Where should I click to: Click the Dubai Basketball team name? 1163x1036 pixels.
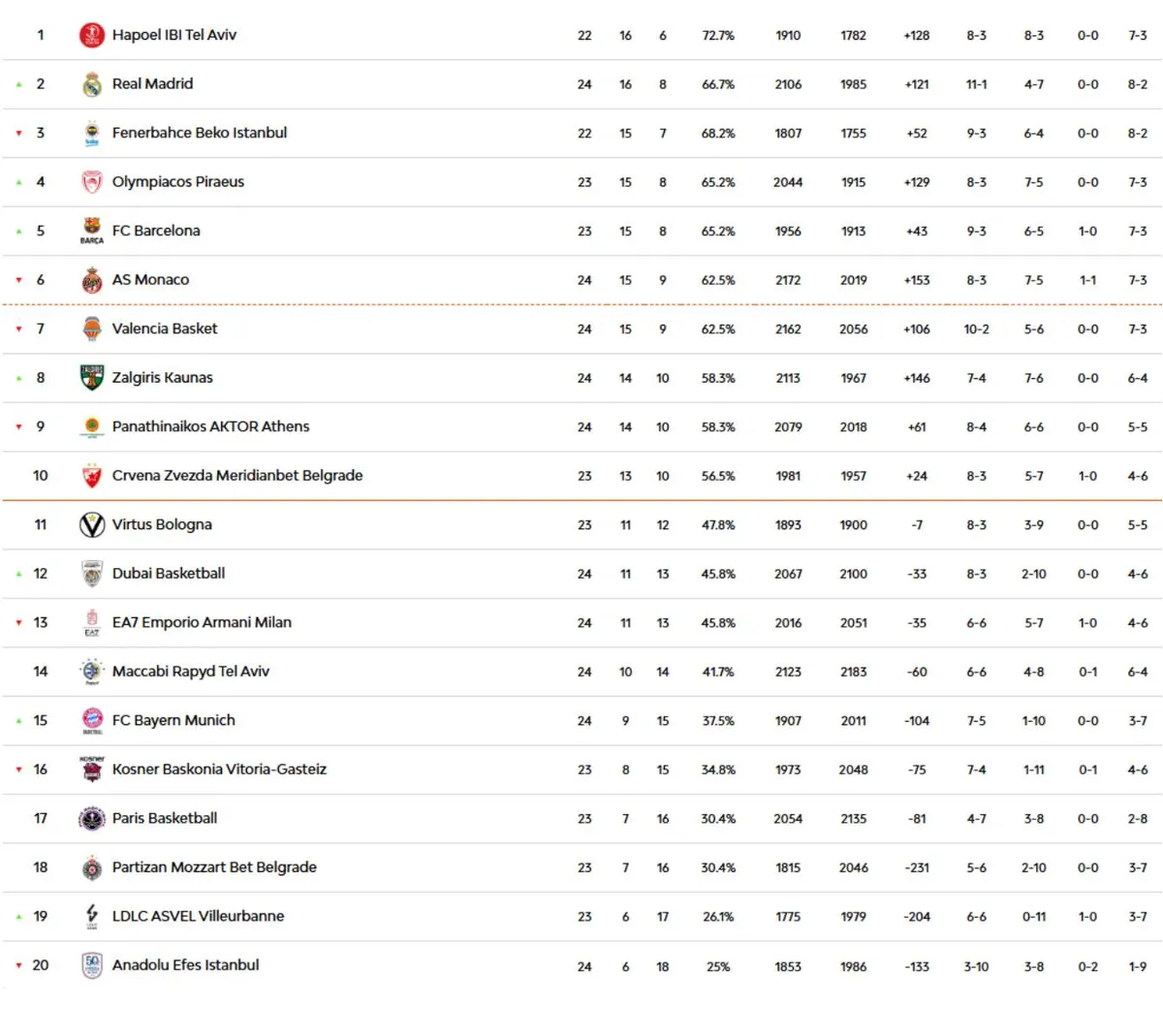[169, 574]
